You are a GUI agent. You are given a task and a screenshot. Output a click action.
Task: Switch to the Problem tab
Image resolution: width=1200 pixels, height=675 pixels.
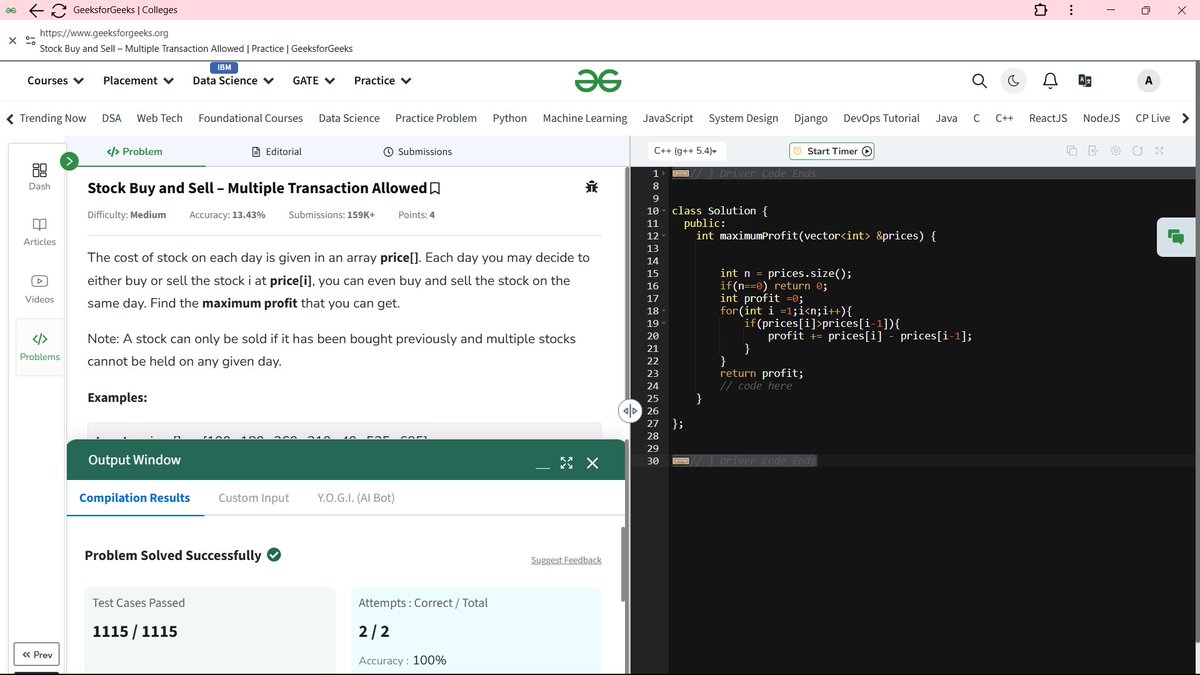tap(134, 152)
